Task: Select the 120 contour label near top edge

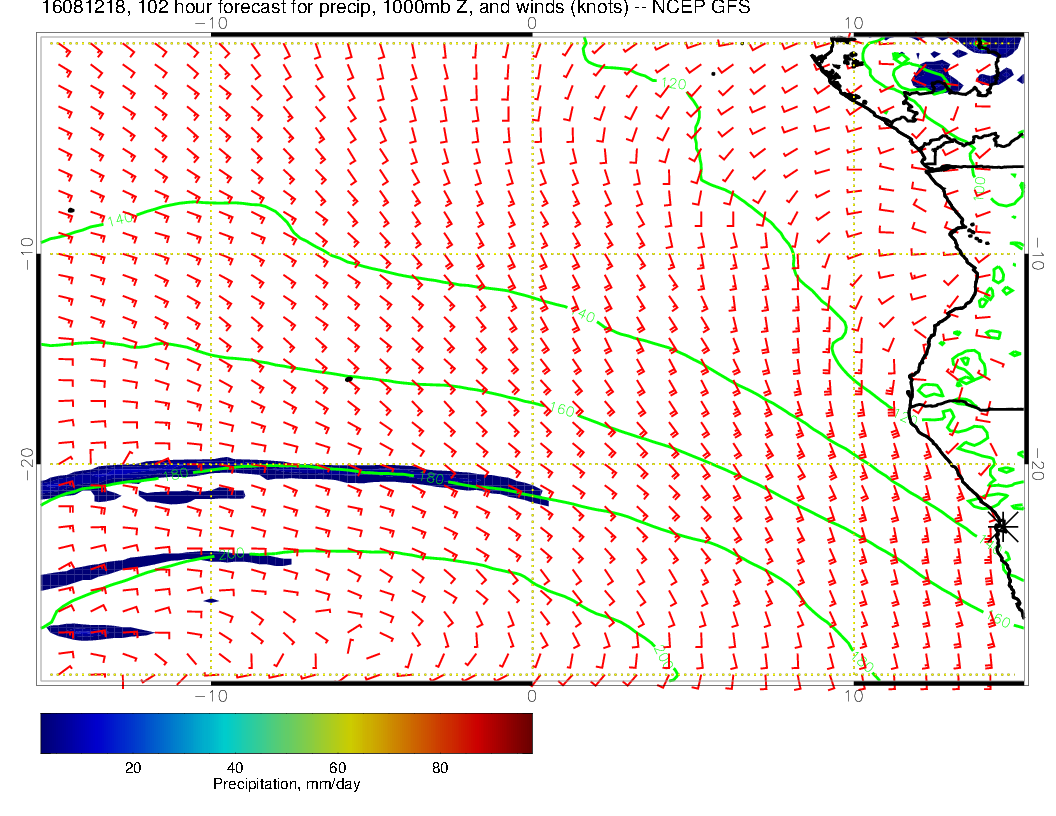Action: (674, 84)
